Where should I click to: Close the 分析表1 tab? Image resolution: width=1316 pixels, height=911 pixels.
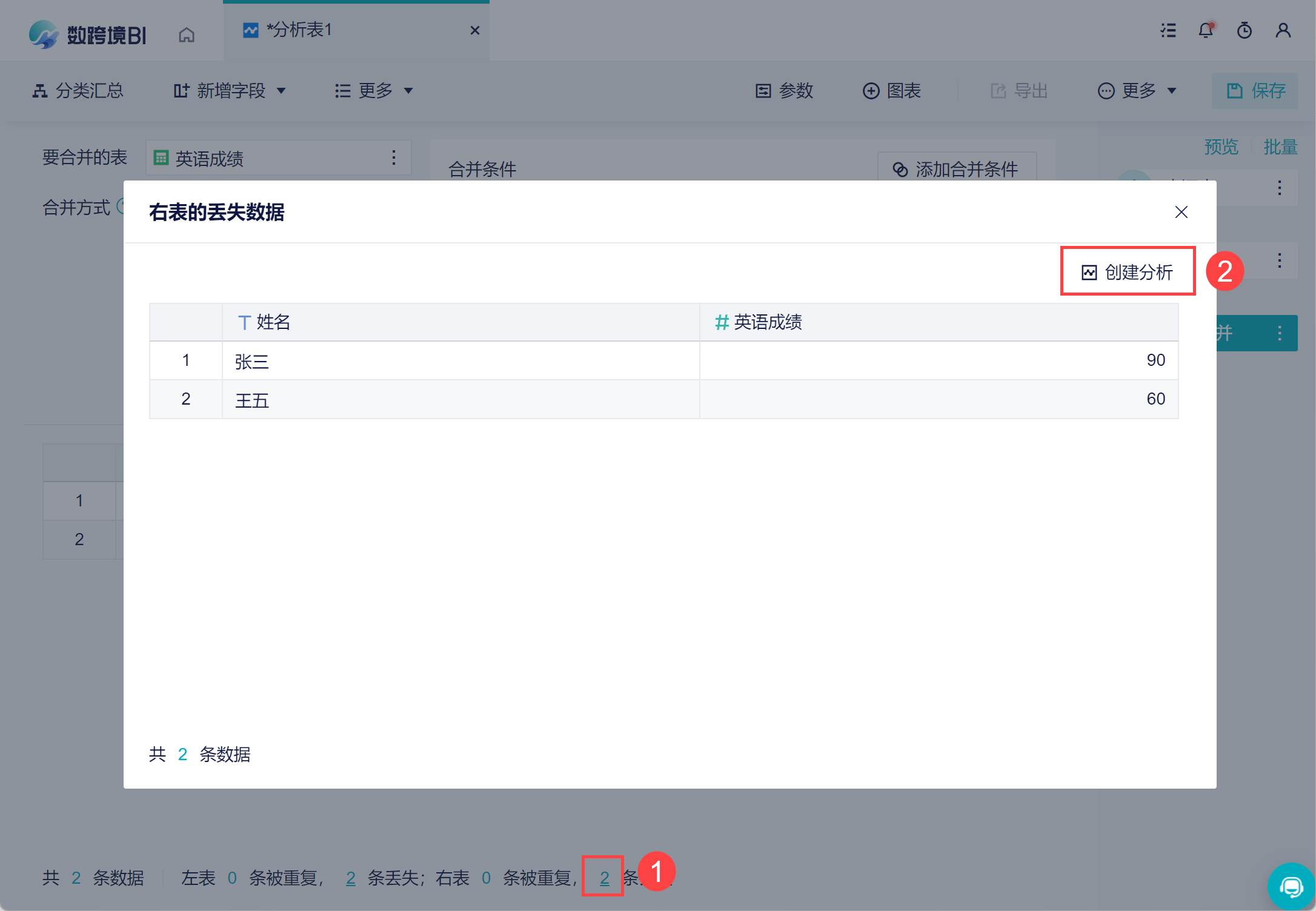point(475,30)
